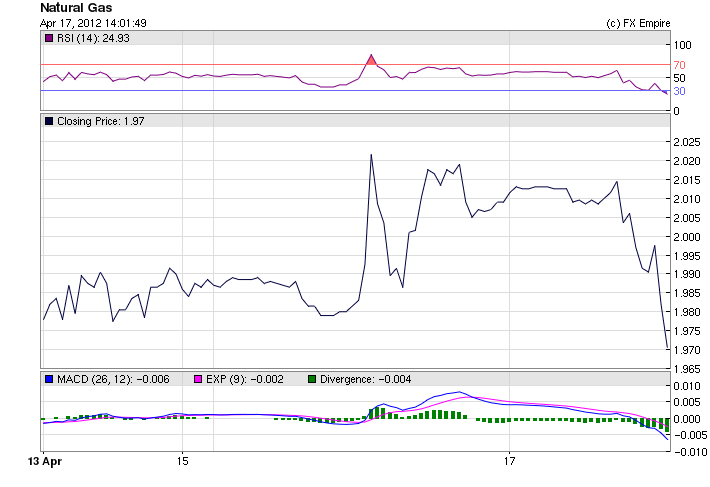Click the "1.965" price axis label

click(687, 369)
